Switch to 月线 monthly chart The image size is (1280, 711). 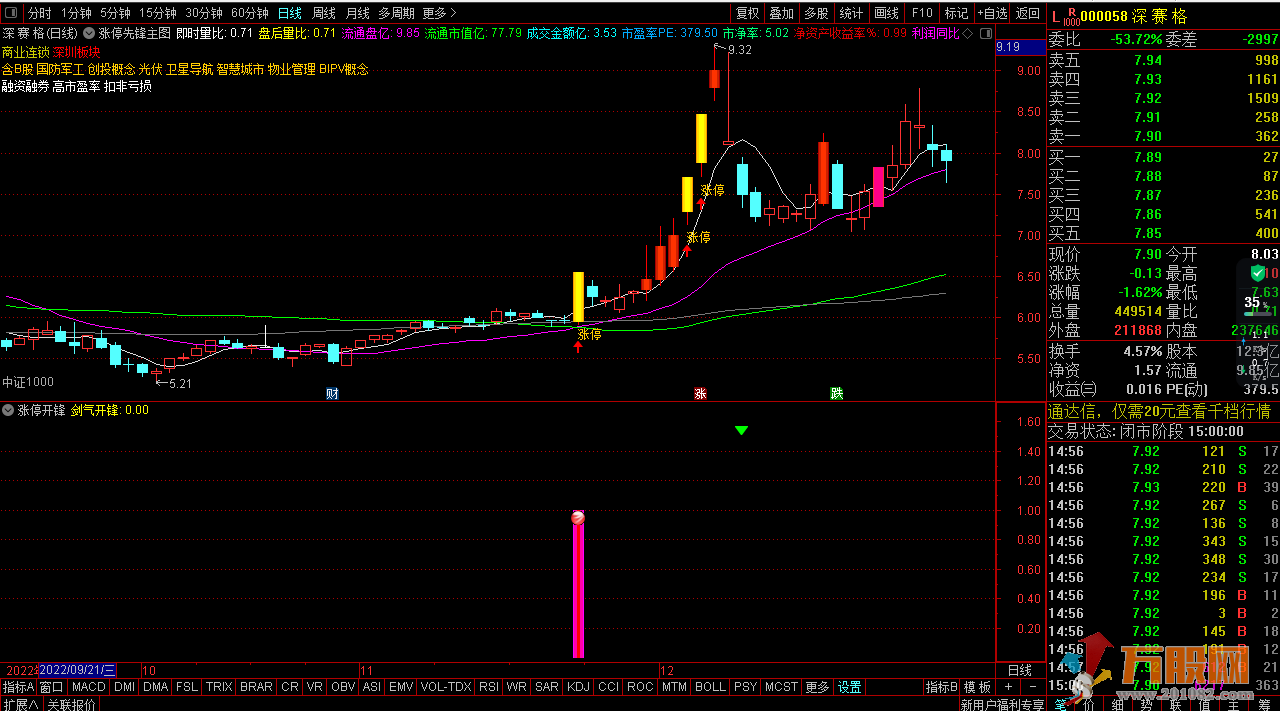coord(357,13)
